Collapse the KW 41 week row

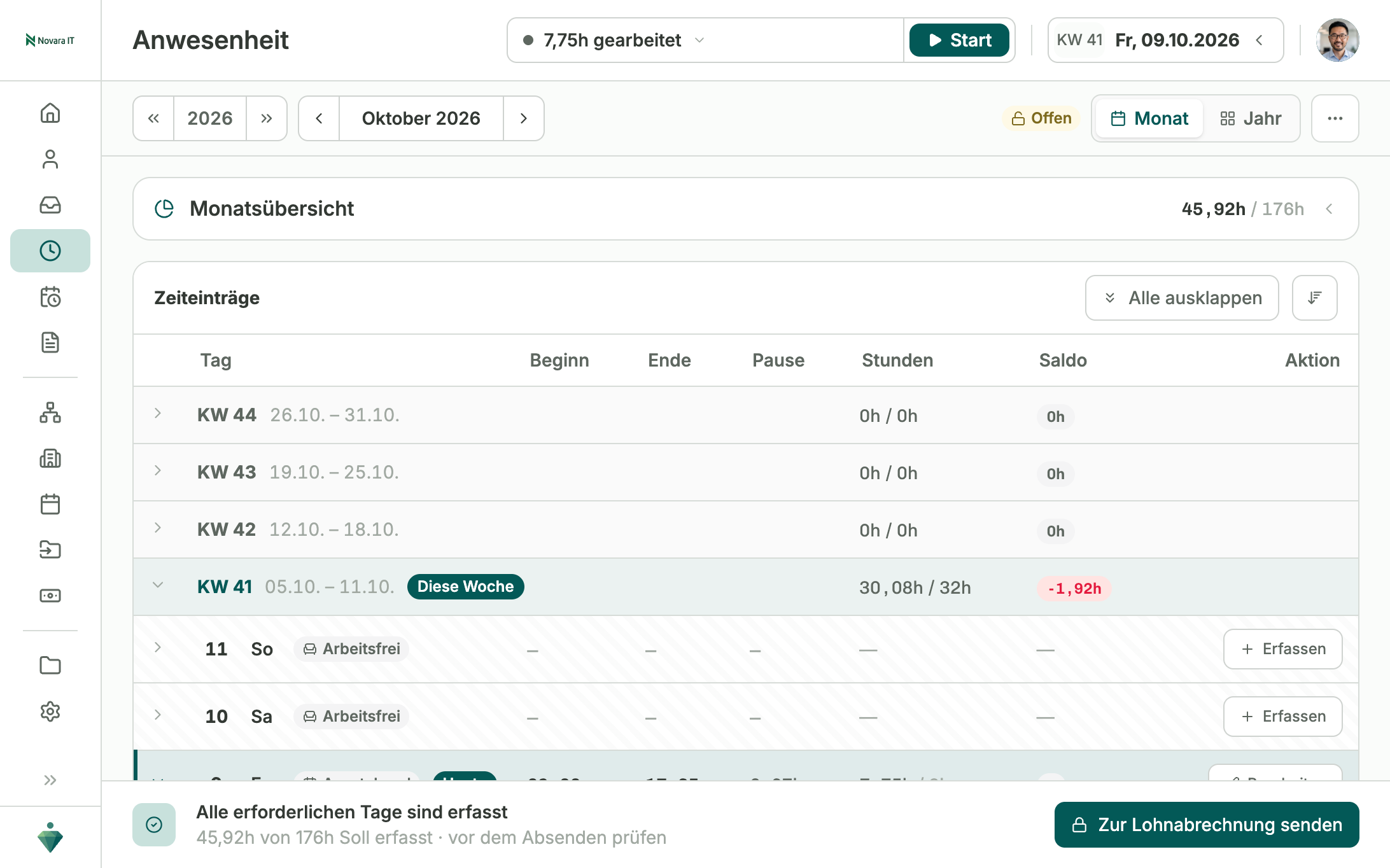[x=158, y=585]
